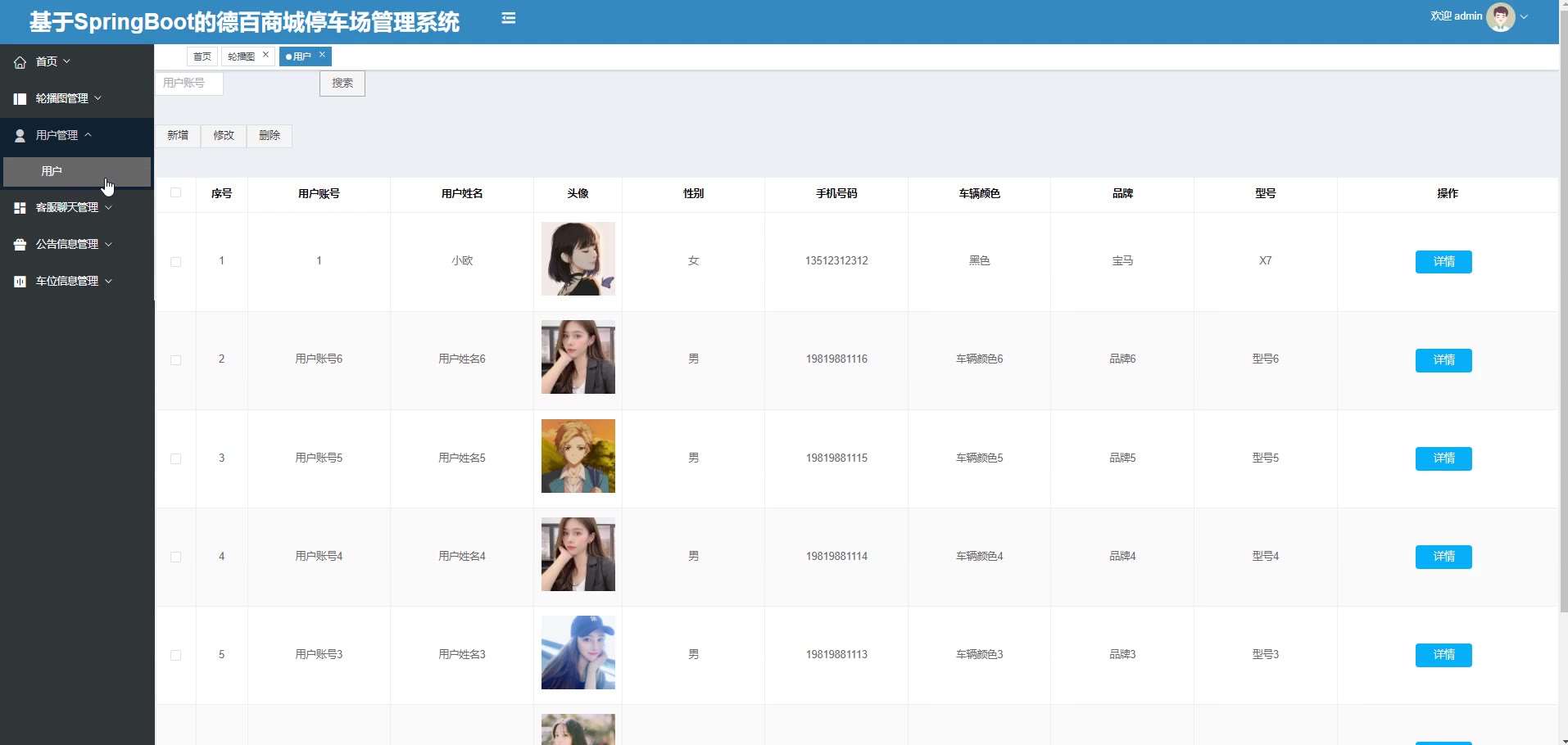
Task: Expand the 轮播图管理 chevron
Action: click(98, 98)
